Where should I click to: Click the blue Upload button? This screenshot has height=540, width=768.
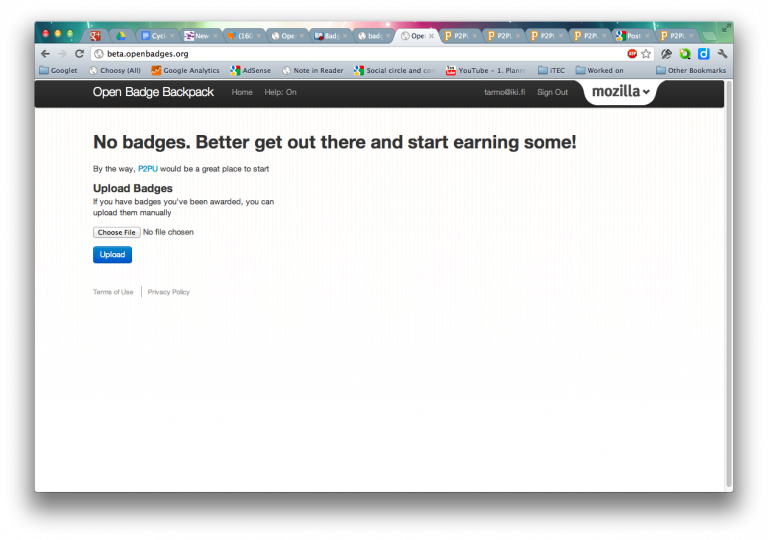coord(112,254)
